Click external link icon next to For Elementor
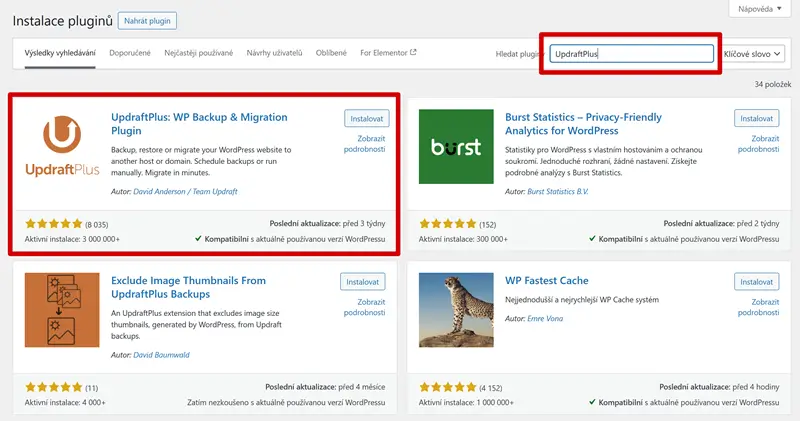 click(413, 52)
